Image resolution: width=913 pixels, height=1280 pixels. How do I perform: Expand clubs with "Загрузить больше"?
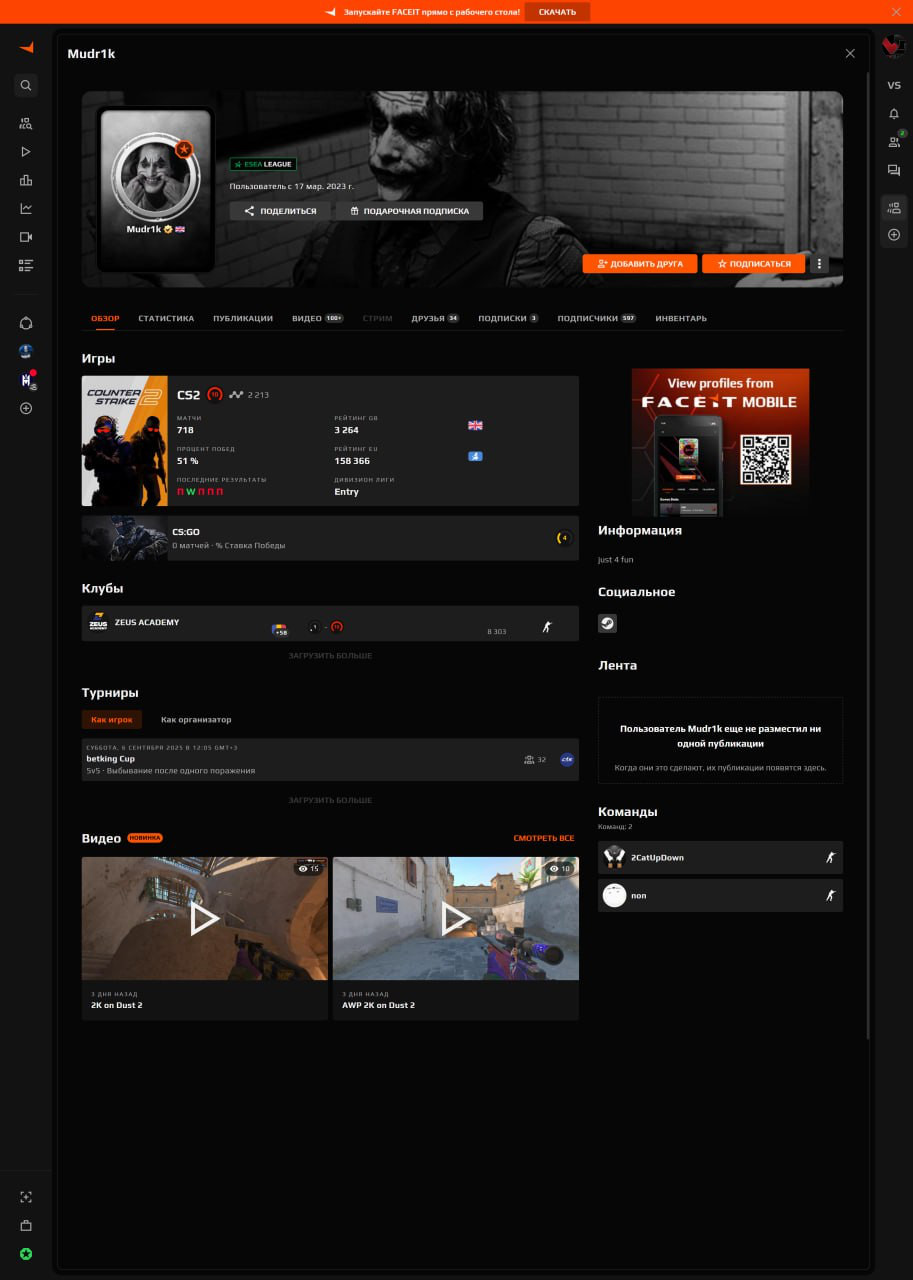[x=330, y=656]
